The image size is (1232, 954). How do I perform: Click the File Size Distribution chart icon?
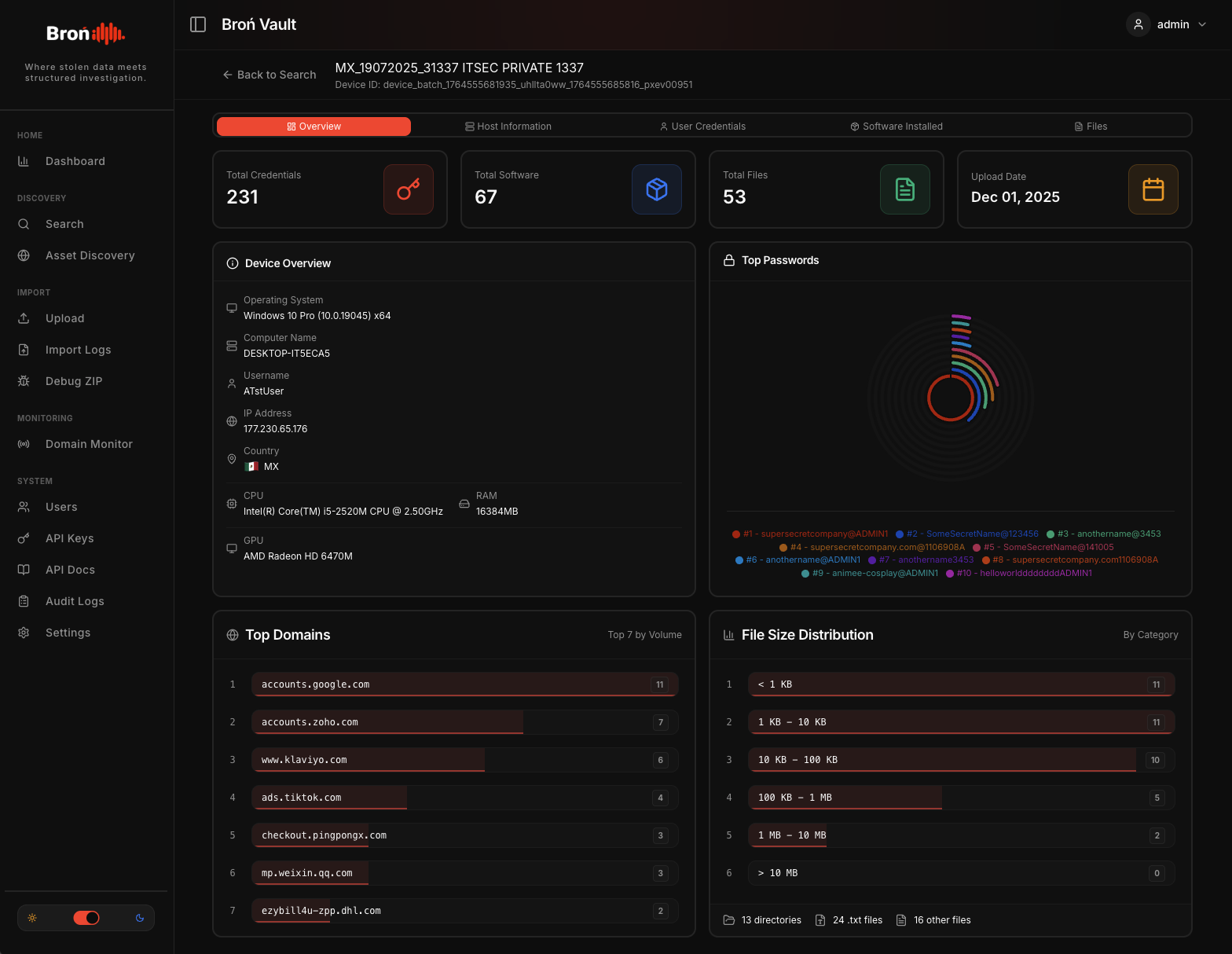[x=729, y=635]
